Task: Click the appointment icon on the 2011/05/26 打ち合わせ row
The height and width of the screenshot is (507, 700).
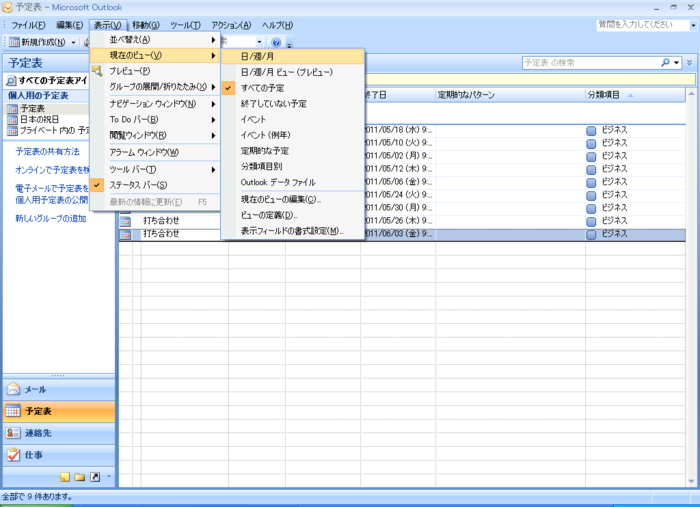Action: coord(125,221)
